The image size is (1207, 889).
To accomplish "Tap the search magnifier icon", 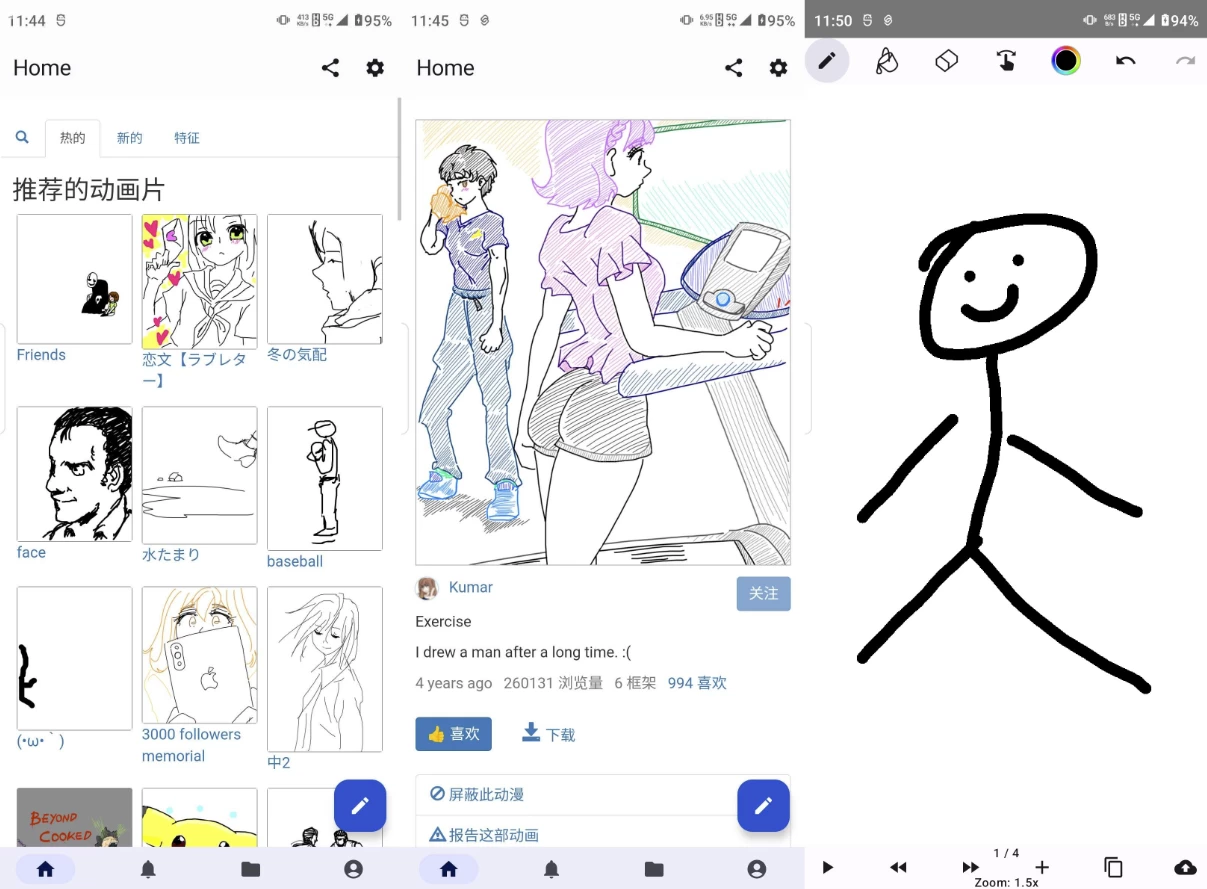I will [x=22, y=138].
